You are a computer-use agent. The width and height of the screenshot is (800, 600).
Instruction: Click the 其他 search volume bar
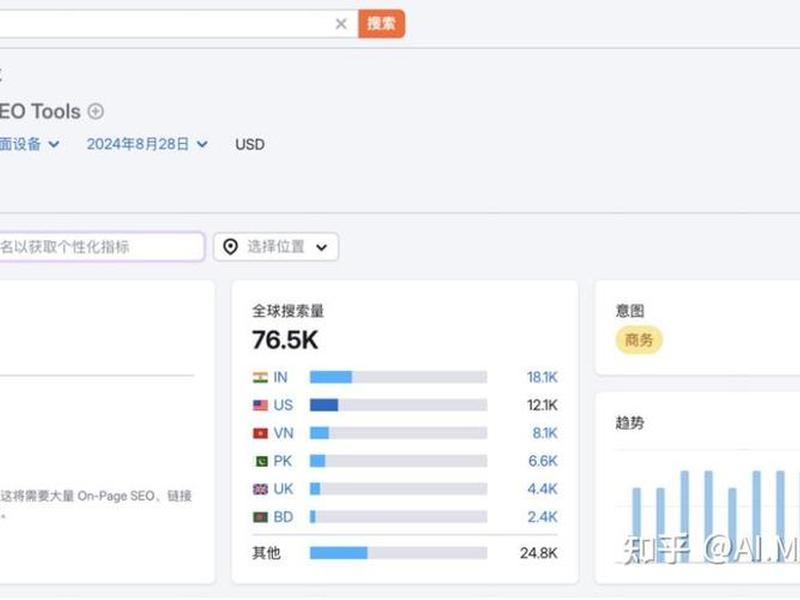tap(398, 553)
